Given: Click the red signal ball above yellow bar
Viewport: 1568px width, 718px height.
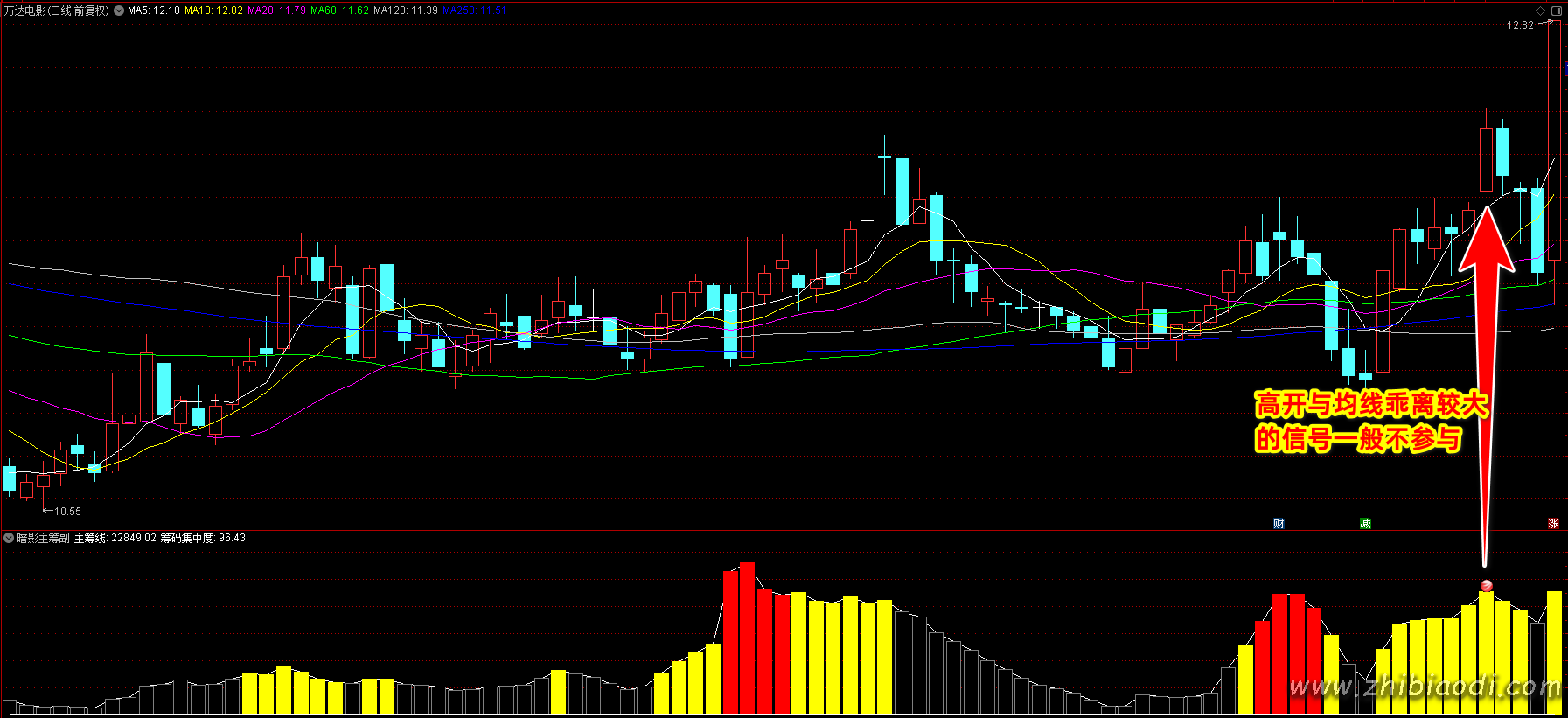Looking at the screenshot, I should (1486, 585).
